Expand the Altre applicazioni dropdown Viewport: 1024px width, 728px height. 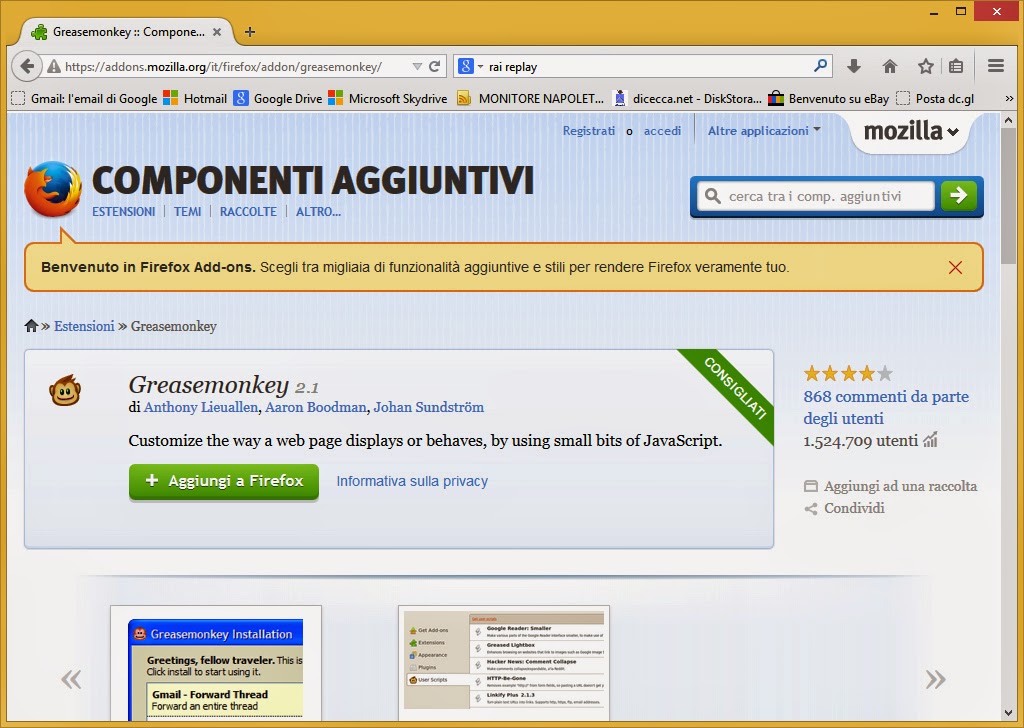tap(763, 131)
